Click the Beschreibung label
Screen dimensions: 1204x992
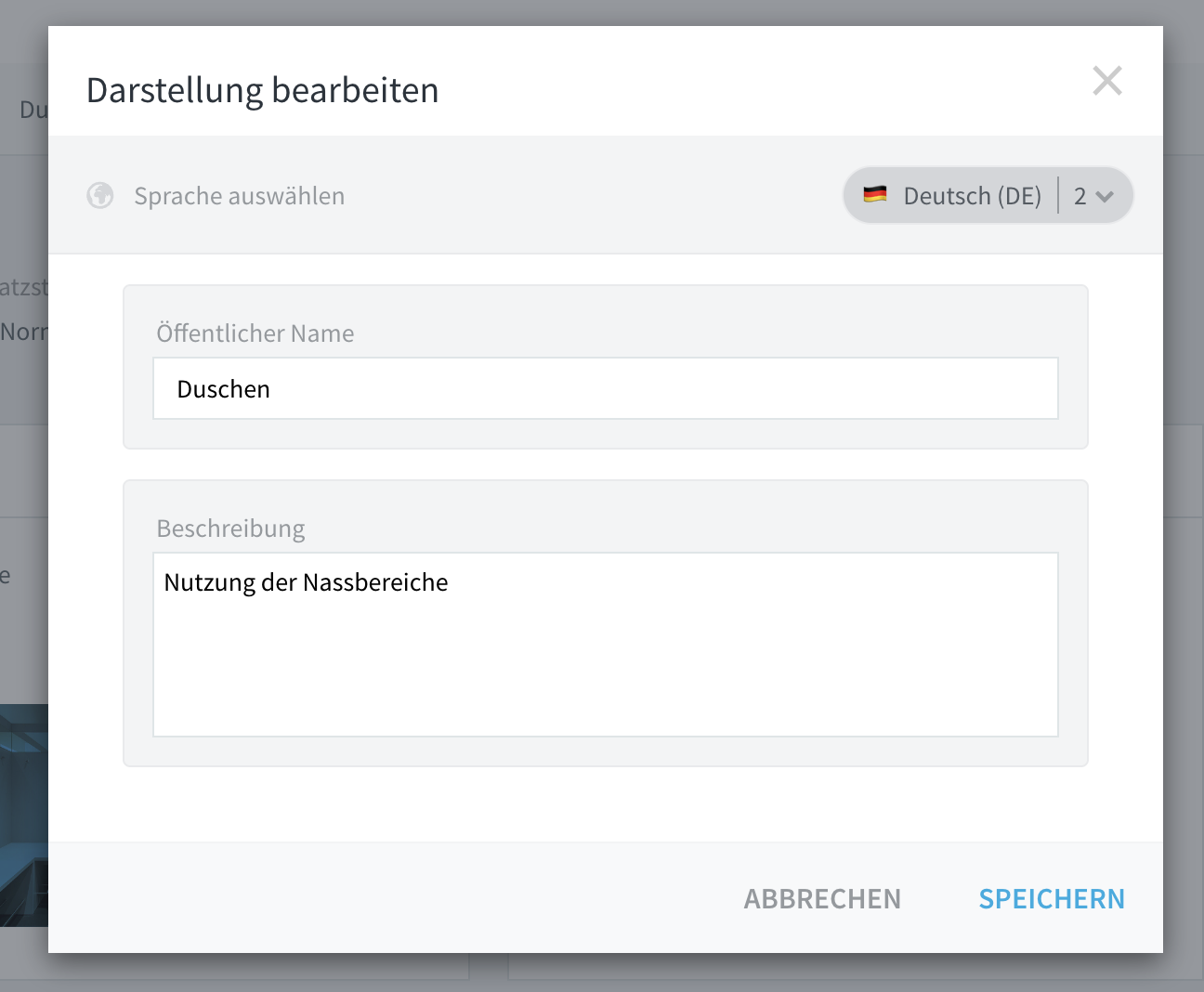230,529
